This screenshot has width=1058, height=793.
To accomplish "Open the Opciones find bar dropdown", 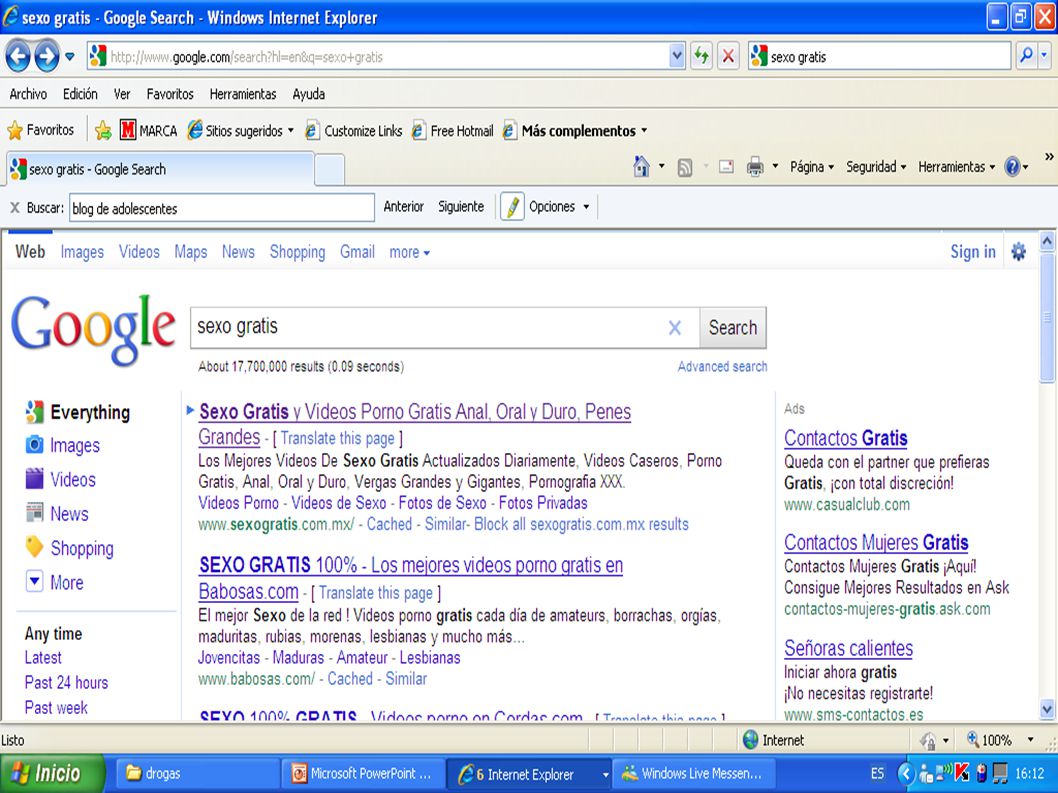I will tap(559, 207).
